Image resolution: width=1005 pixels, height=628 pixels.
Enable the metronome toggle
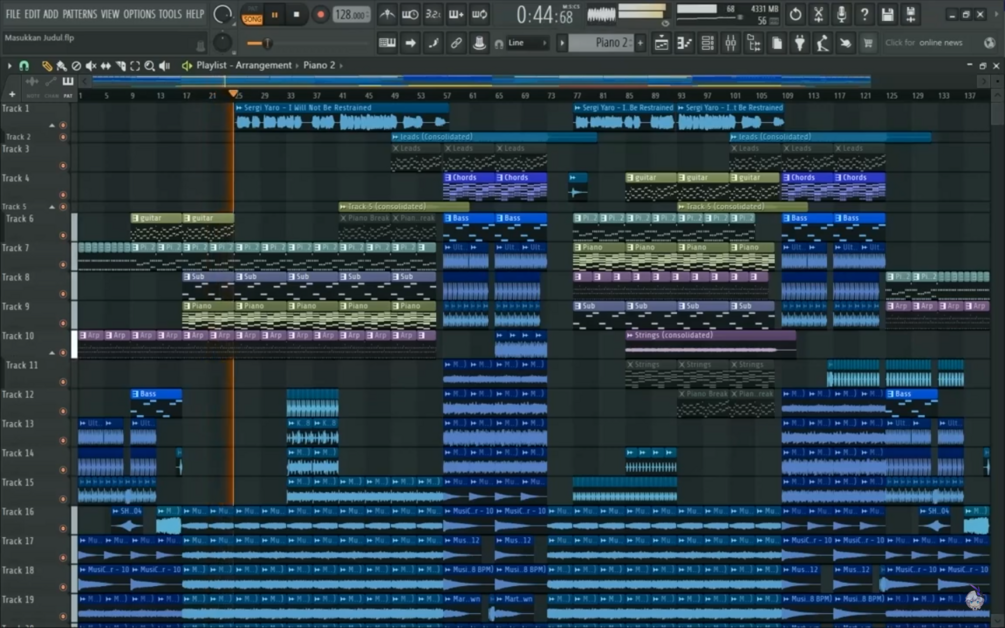point(389,13)
